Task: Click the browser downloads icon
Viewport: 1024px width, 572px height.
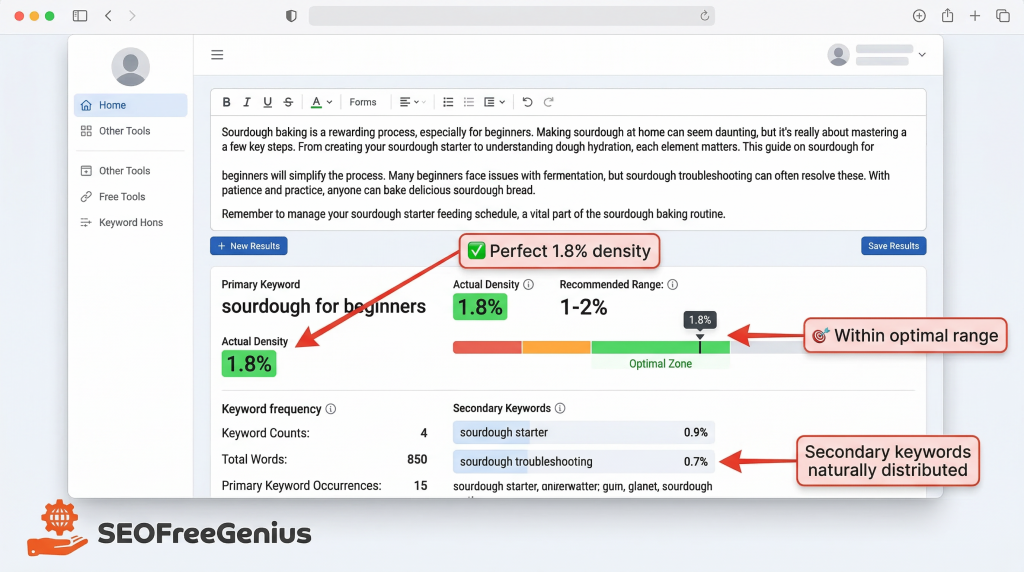Action: tap(919, 16)
